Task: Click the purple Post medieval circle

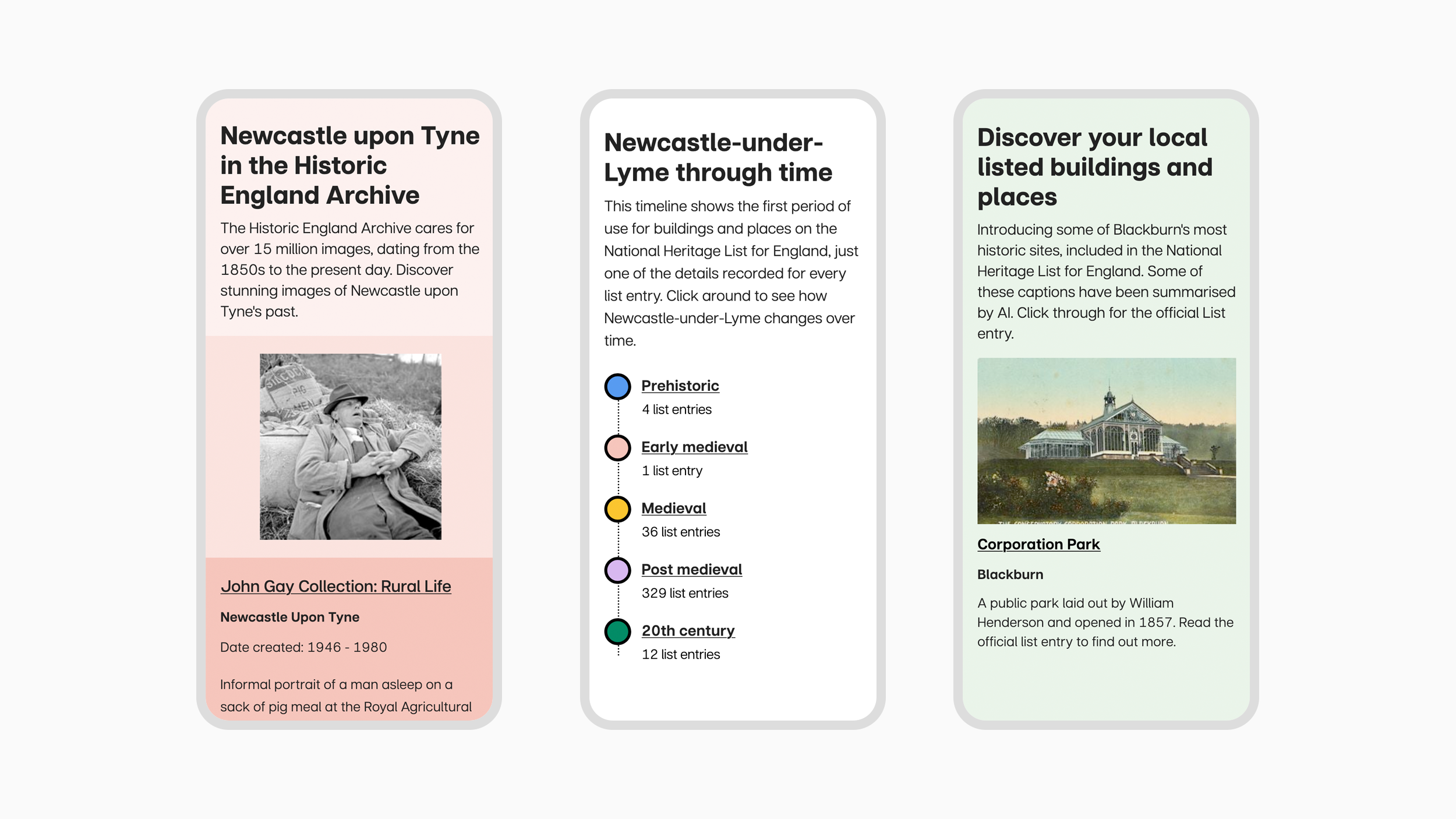Action: [617, 570]
